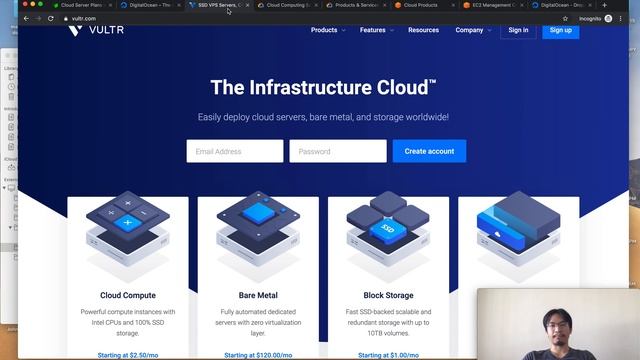Open the Block Storage heading

click(x=388, y=295)
